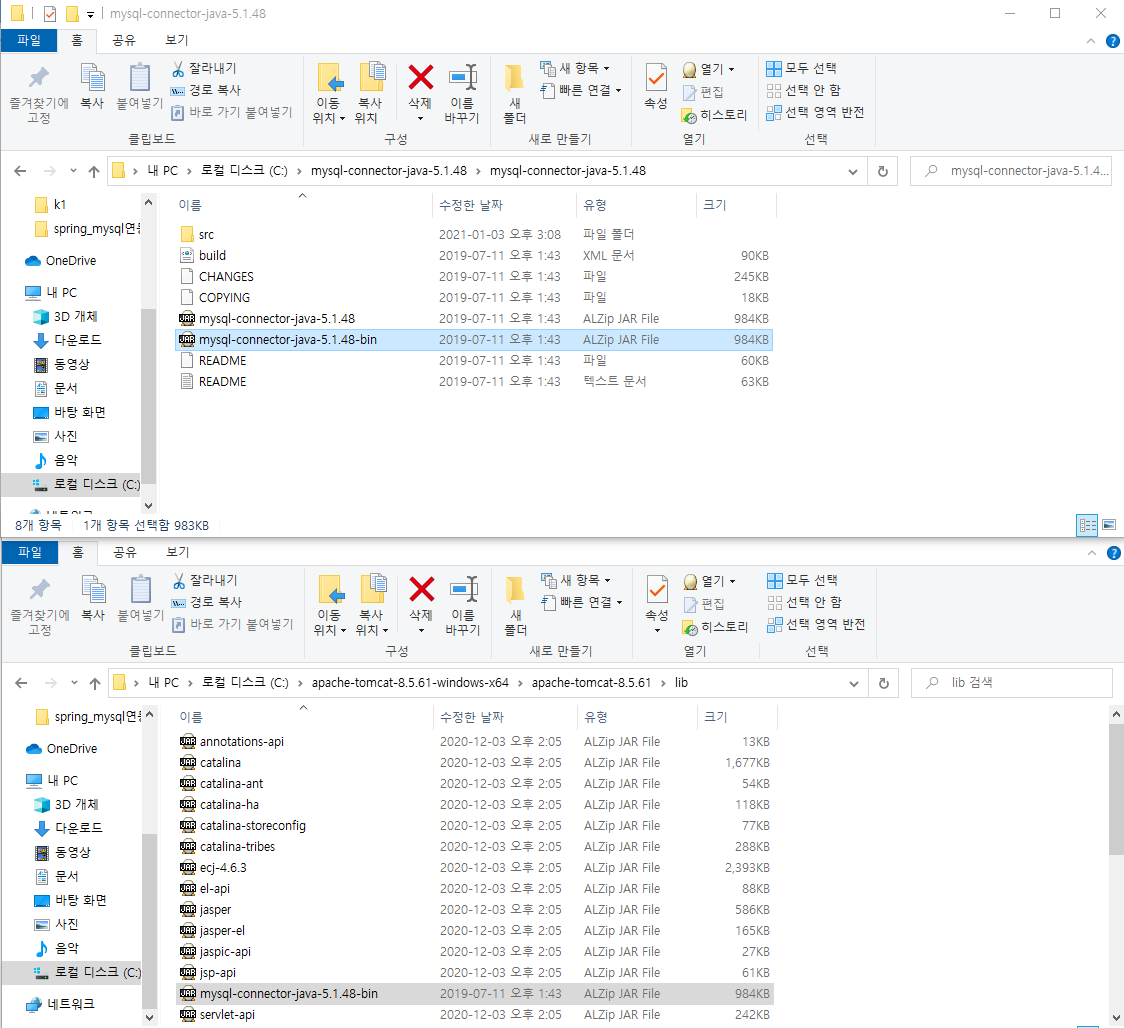Open New item (새 항목) dropdown in top window
This screenshot has height=1028, width=1124.
[575, 68]
